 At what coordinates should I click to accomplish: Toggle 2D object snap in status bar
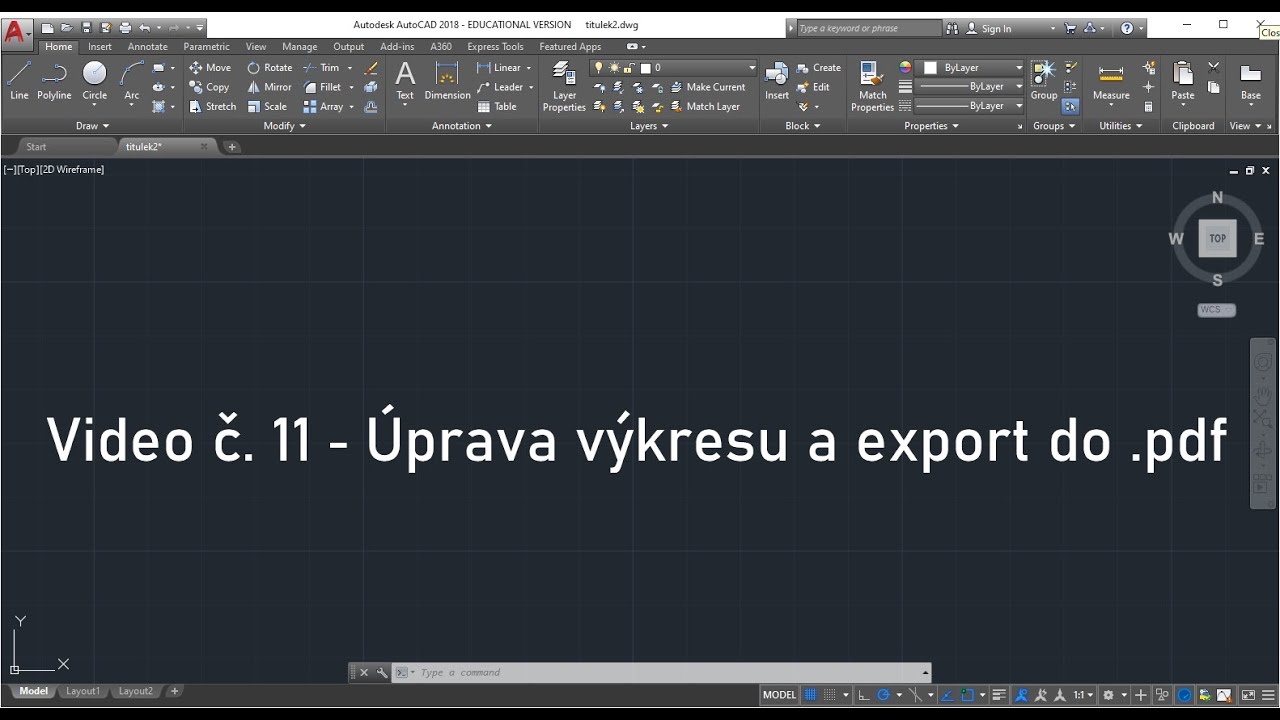click(967, 695)
